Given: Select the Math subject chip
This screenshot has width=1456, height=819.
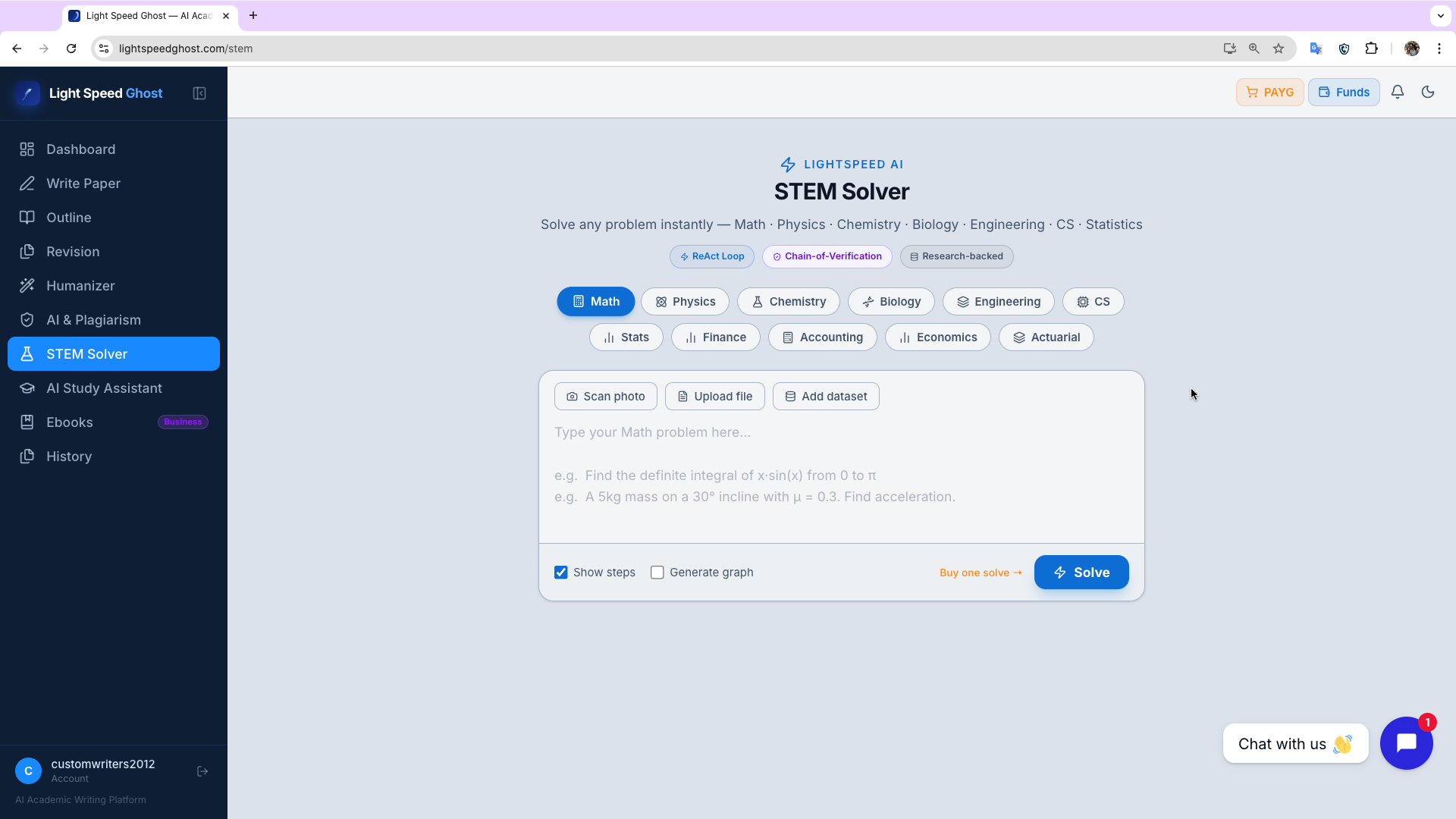Looking at the screenshot, I should 596,302.
